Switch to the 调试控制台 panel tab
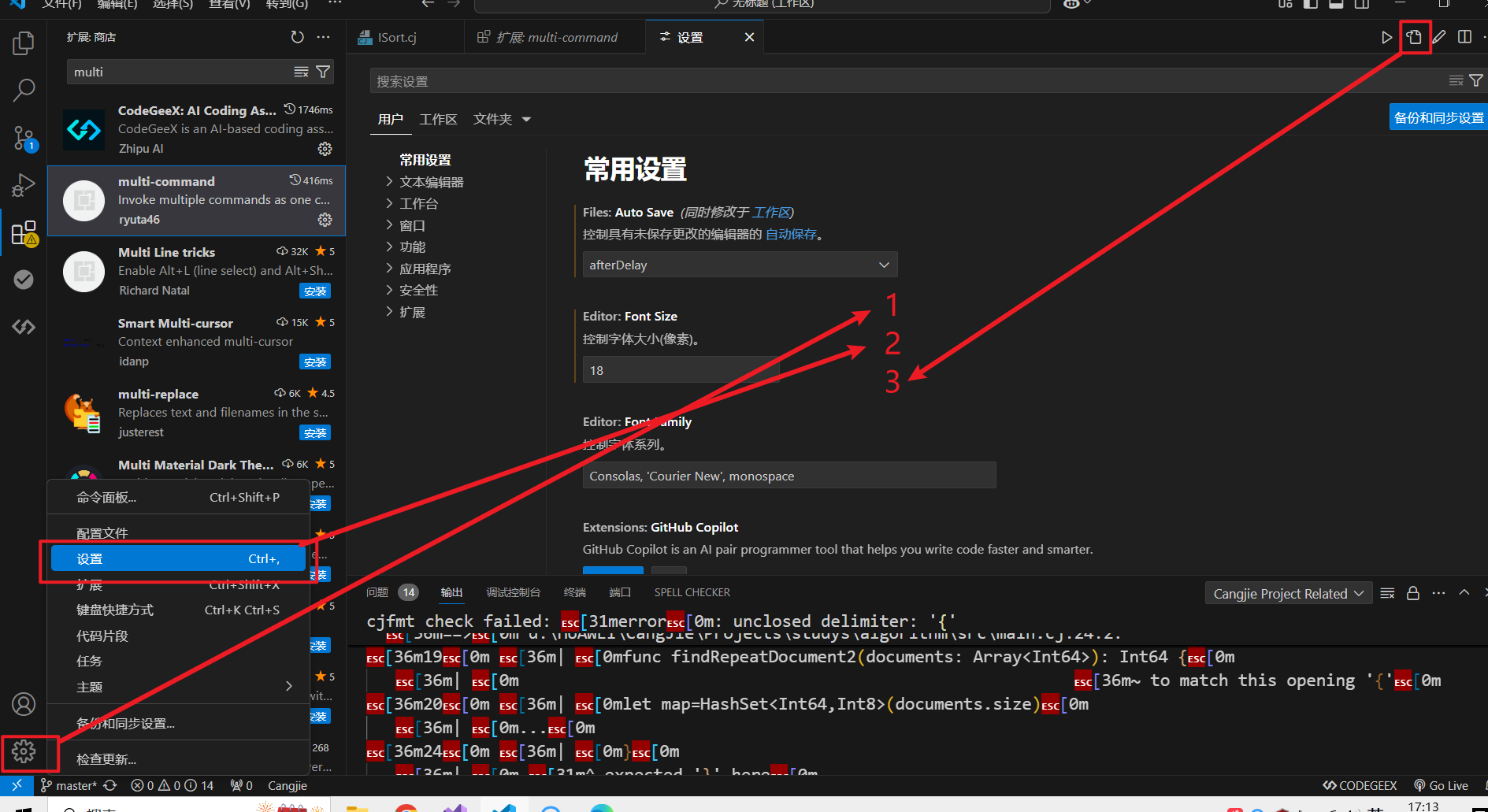The width and height of the screenshot is (1488, 812). tap(513, 592)
